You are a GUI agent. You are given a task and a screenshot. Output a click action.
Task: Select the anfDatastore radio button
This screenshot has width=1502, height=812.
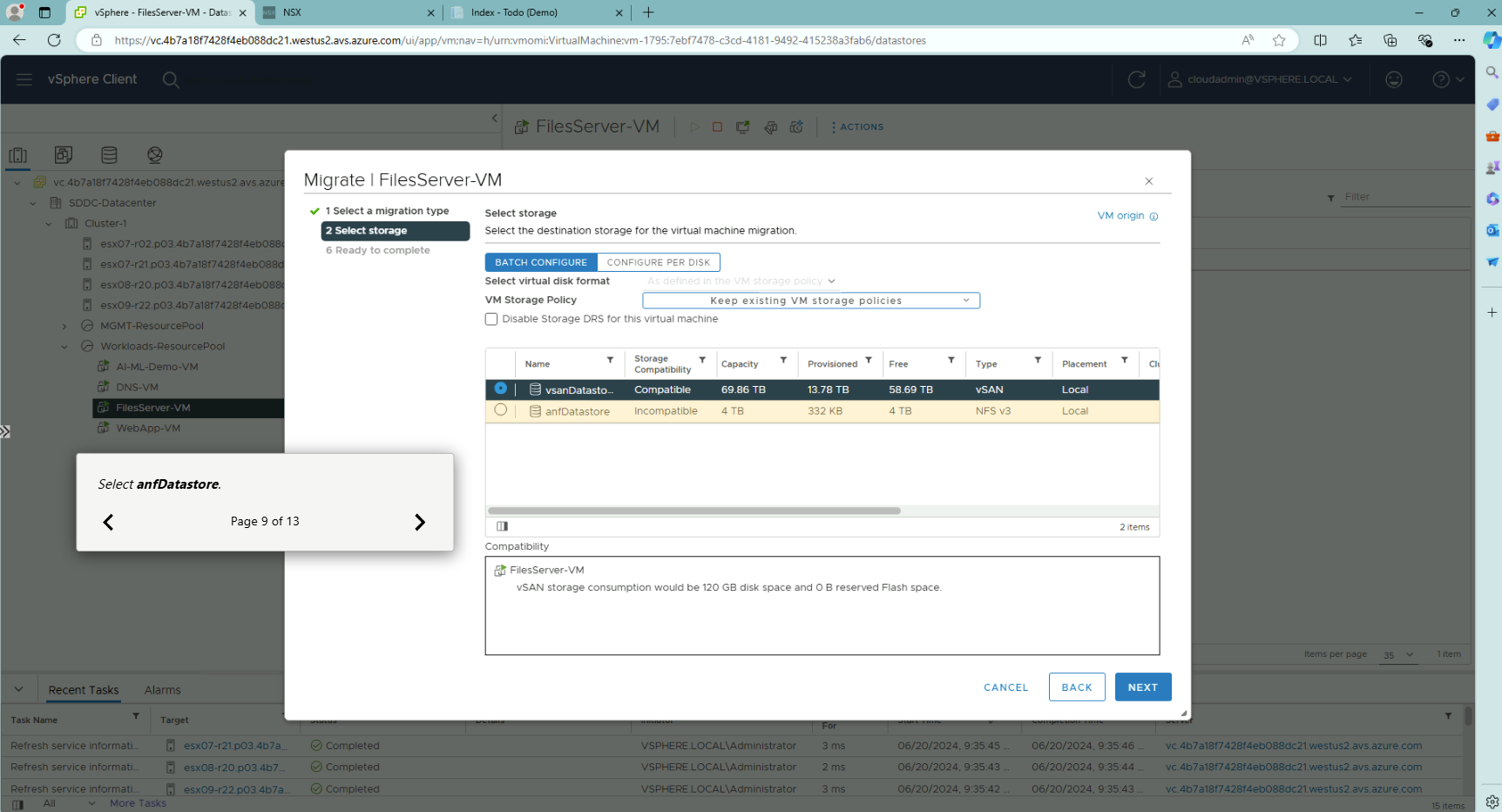click(500, 409)
